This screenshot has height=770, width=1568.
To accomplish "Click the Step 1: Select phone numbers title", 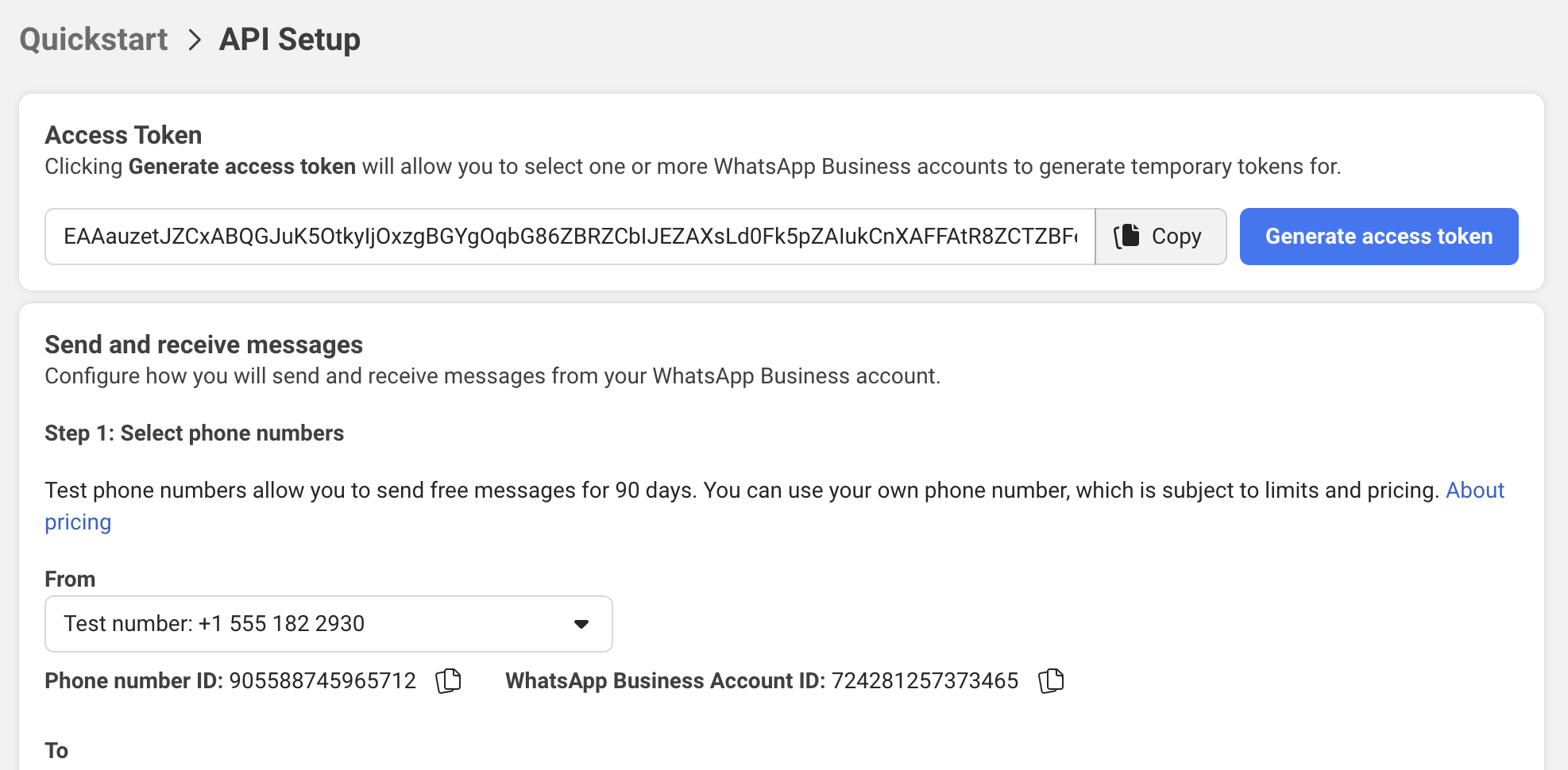I will point(194,433).
